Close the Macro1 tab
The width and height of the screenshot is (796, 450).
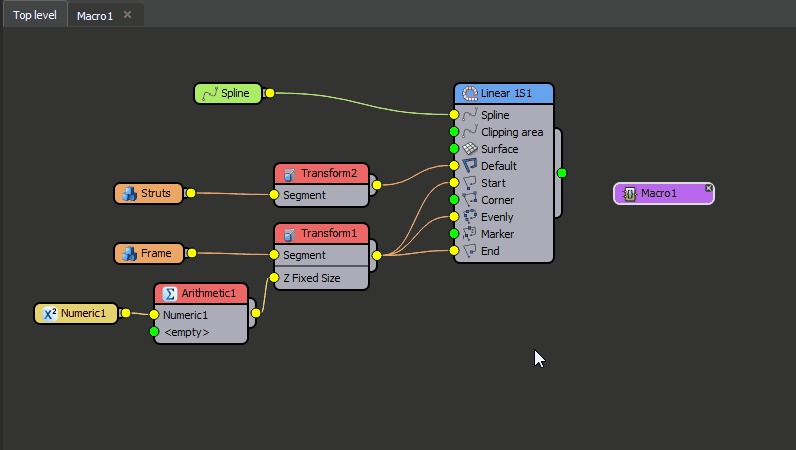click(x=127, y=15)
